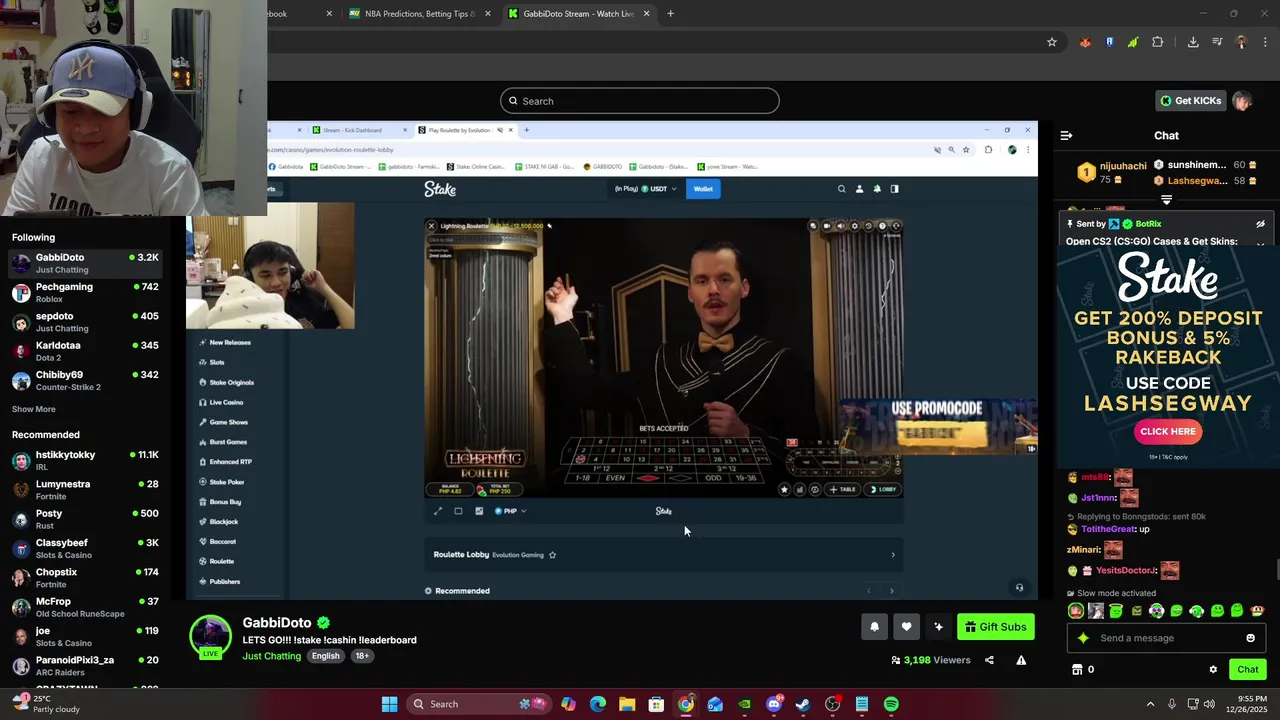Expand the chat leaderboard handle
The height and width of the screenshot is (720, 1280).
(x=1166, y=200)
